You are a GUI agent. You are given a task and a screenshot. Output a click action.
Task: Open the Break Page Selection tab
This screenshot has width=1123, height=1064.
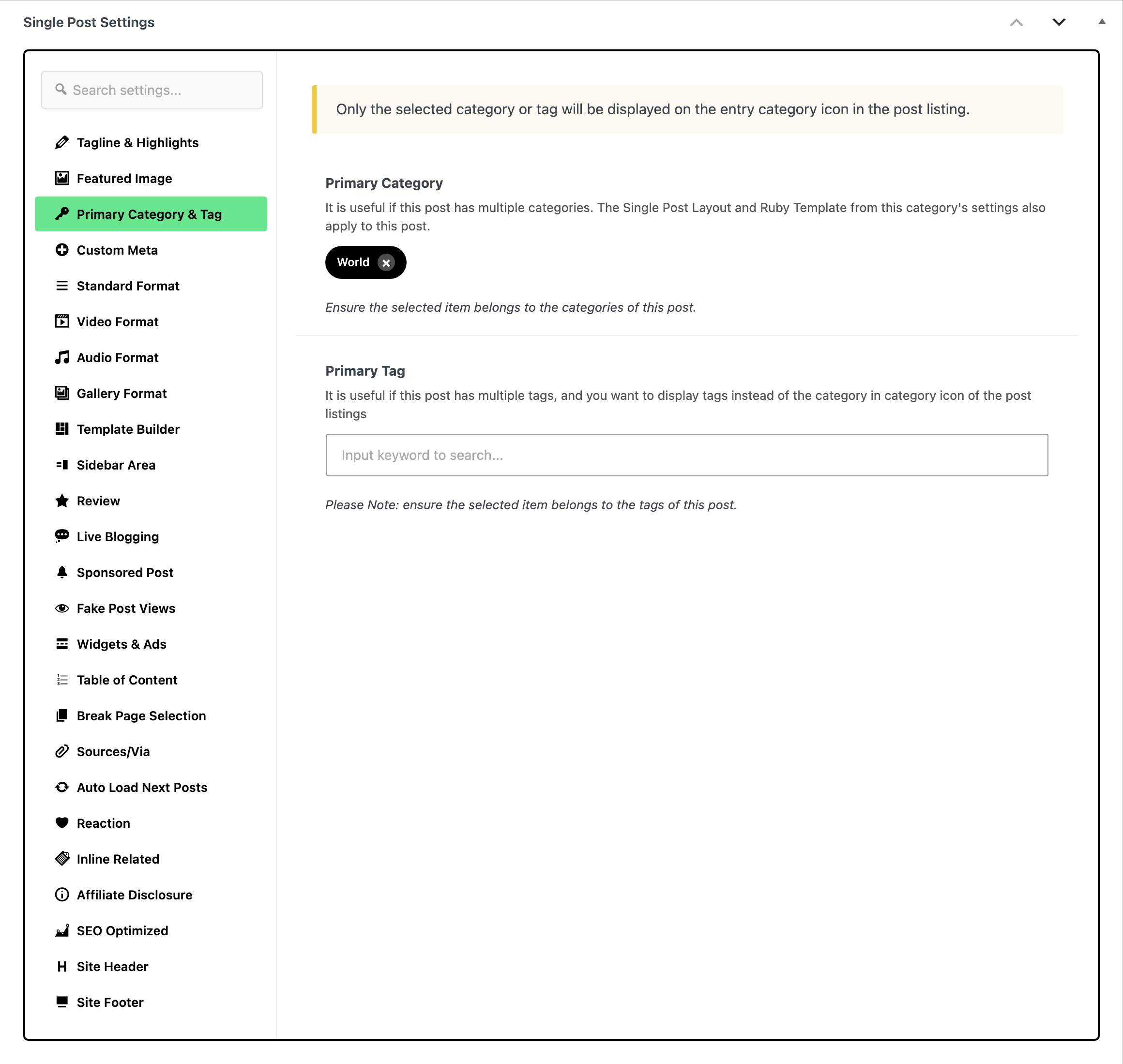151,716
